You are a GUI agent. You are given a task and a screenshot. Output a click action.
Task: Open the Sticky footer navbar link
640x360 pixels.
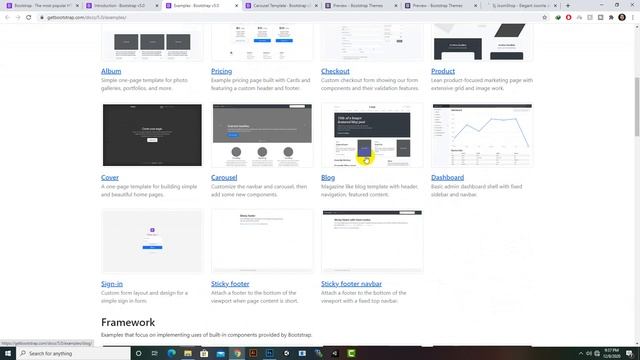pyautogui.click(x=351, y=284)
